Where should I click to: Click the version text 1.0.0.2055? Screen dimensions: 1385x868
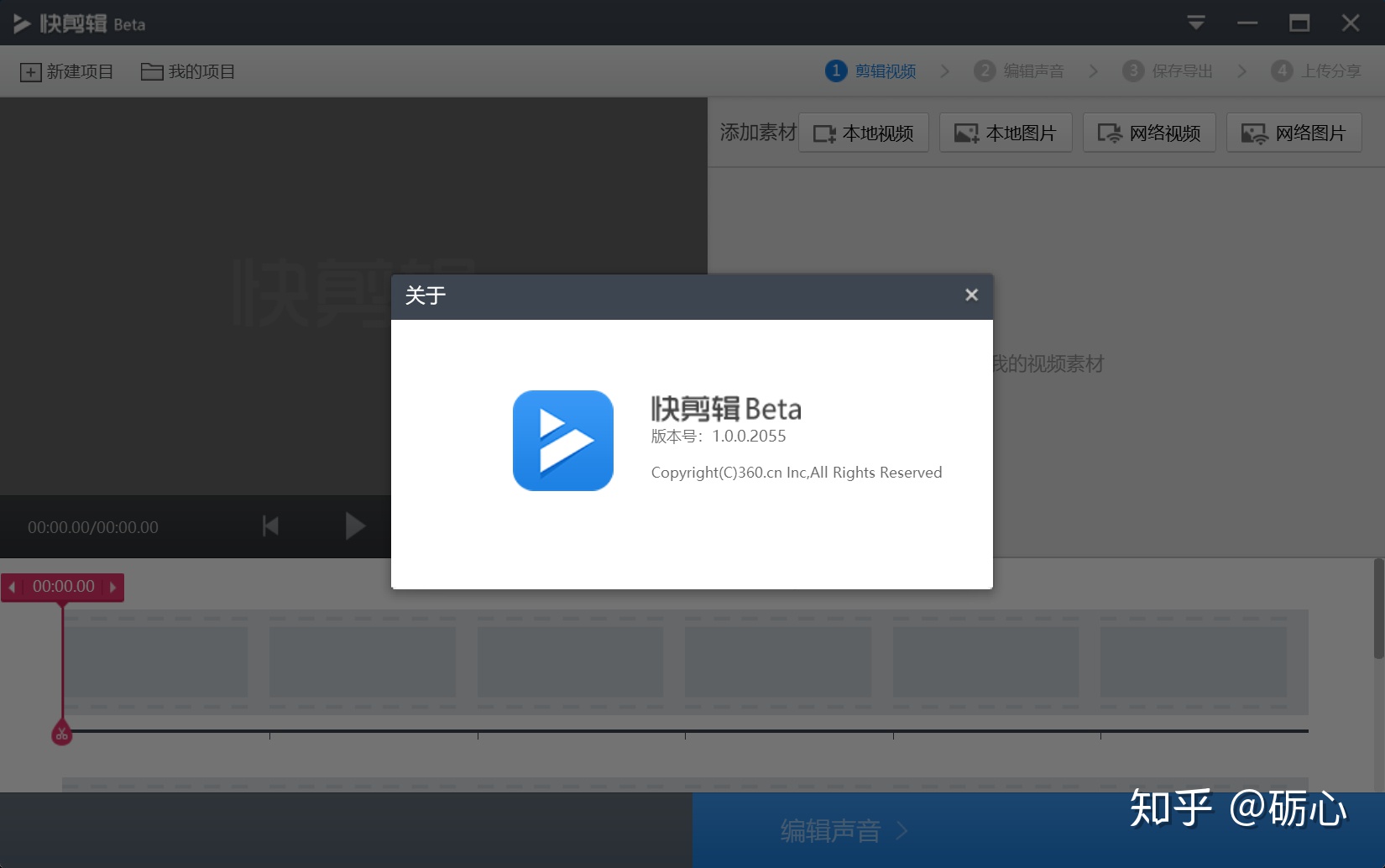(x=749, y=436)
